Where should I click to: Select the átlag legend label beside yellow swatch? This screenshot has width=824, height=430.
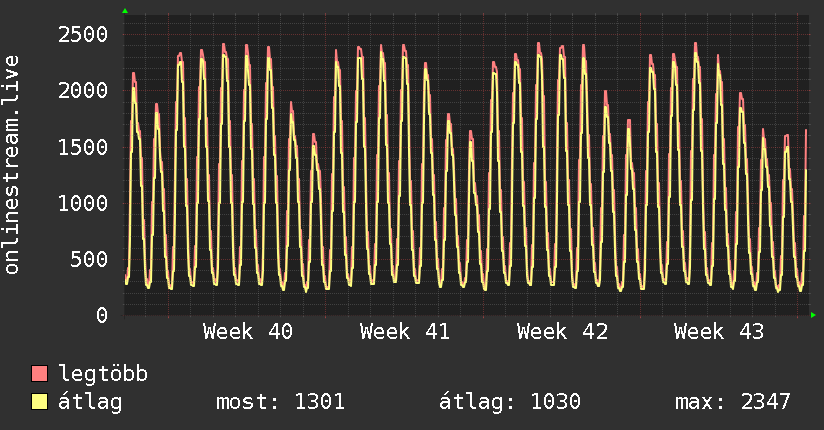tap(90, 402)
